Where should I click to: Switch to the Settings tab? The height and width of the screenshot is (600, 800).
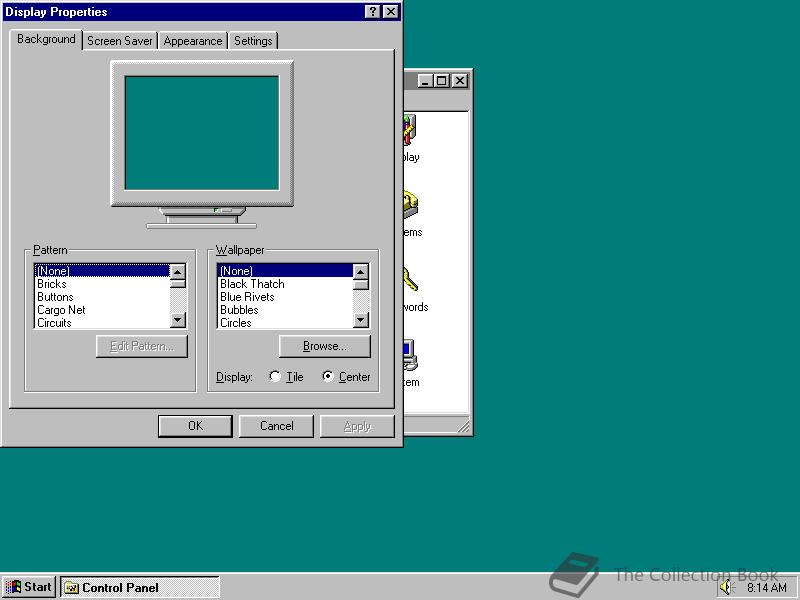pos(253,41)
